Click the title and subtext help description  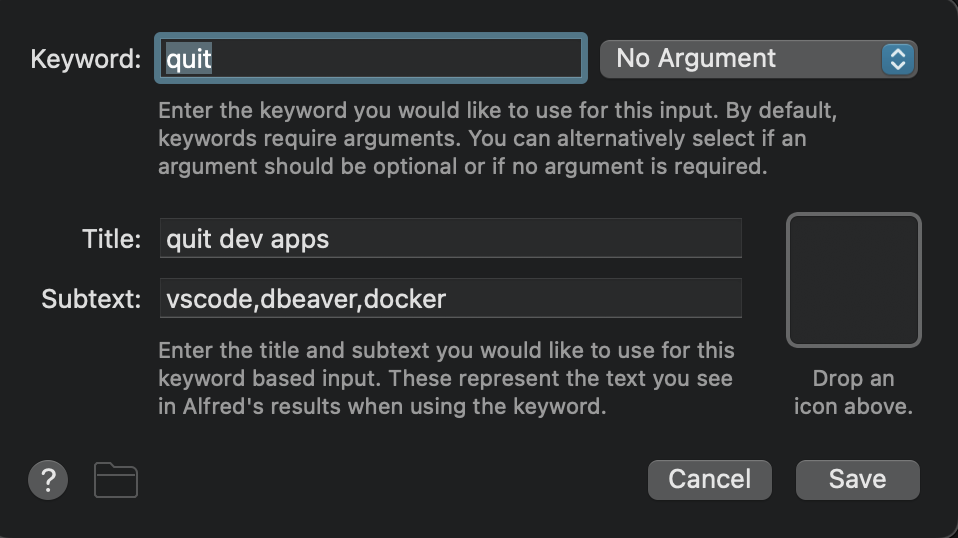pos(446,379)
